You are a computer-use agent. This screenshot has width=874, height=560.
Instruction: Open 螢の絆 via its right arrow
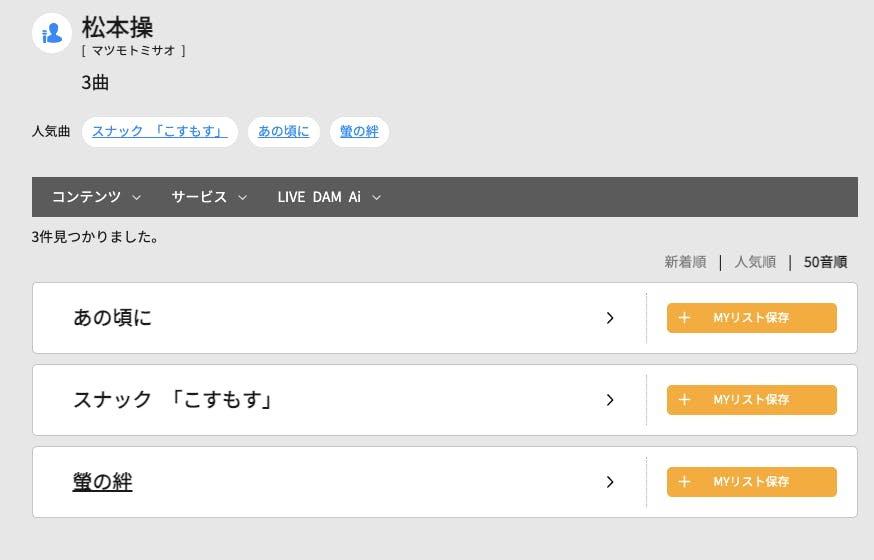610,482
